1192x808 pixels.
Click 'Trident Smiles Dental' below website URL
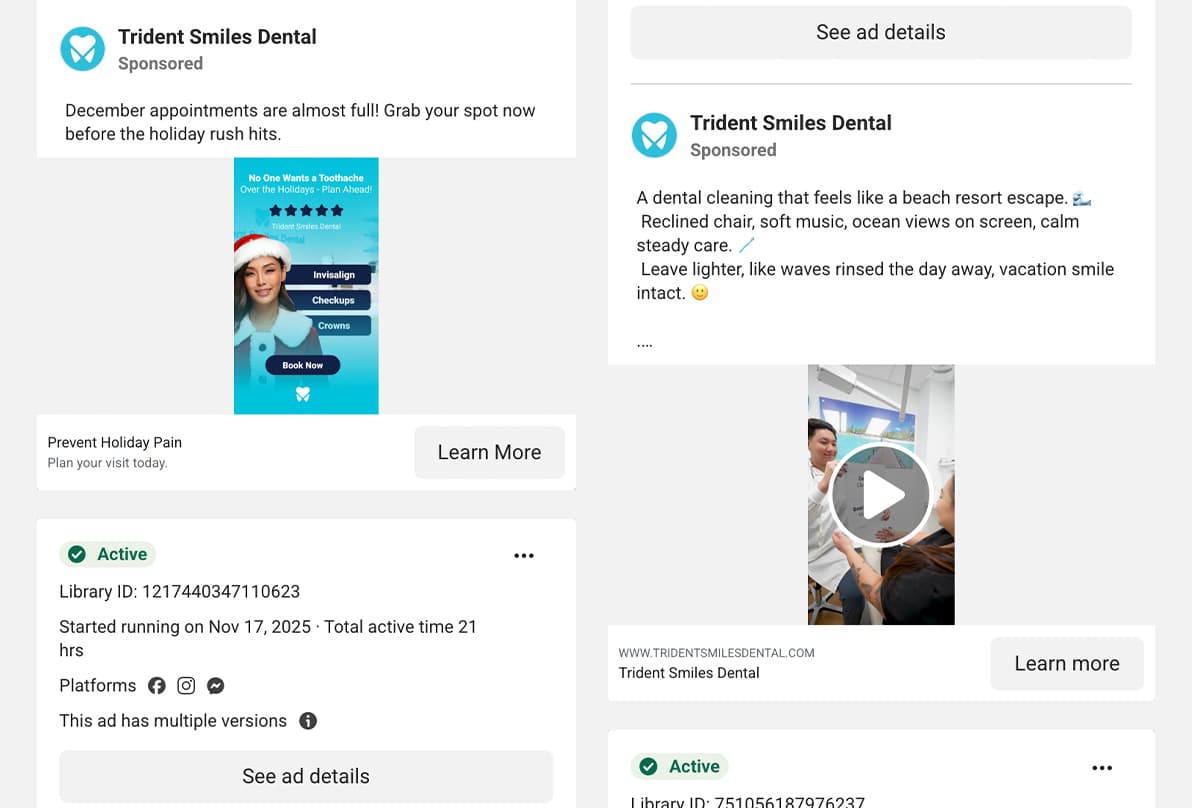(x=689, y=673)
